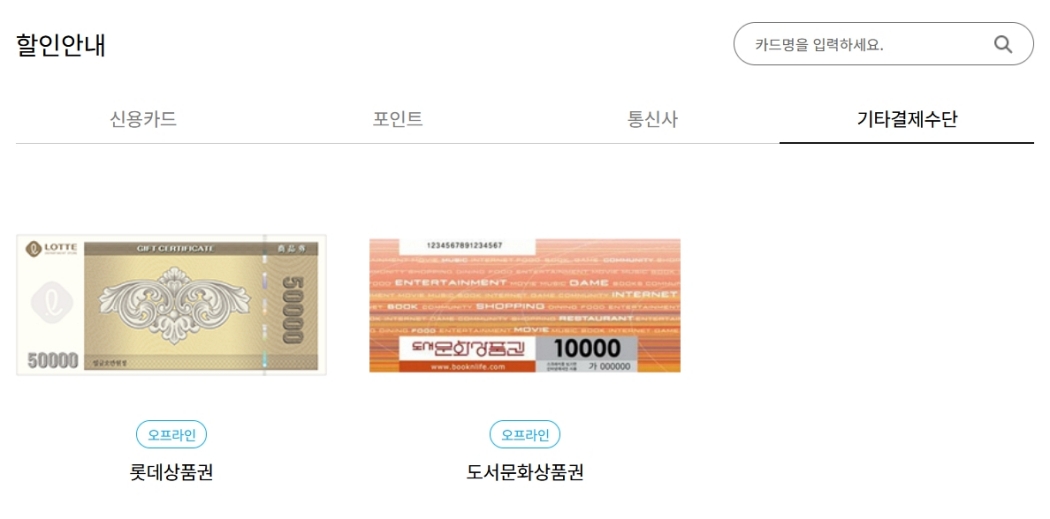This screenshot has height=519, width=1050.
Task: Click www.booknlife.com on the voucher
Action: (467, 367)
